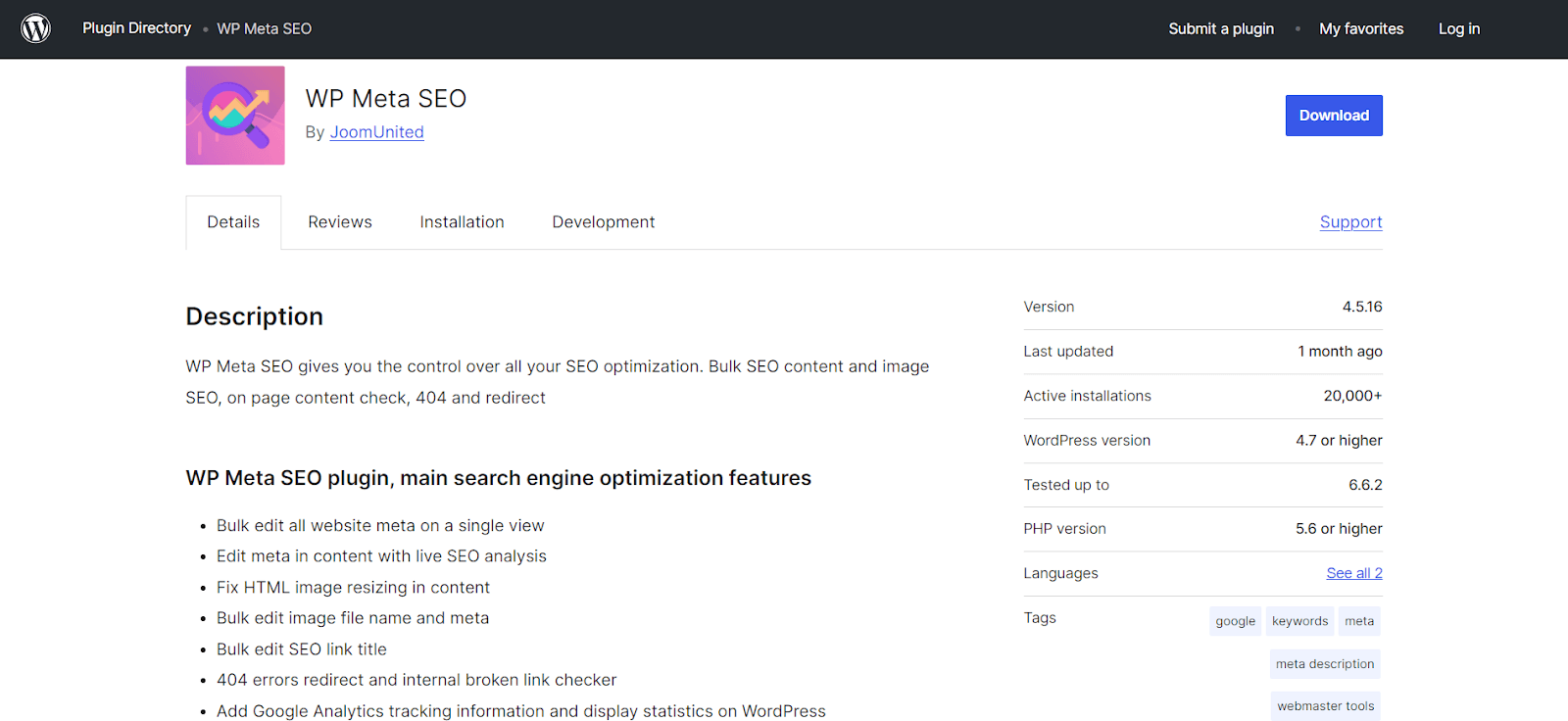
Task: Select the google tag
Action: (1235, 621)
